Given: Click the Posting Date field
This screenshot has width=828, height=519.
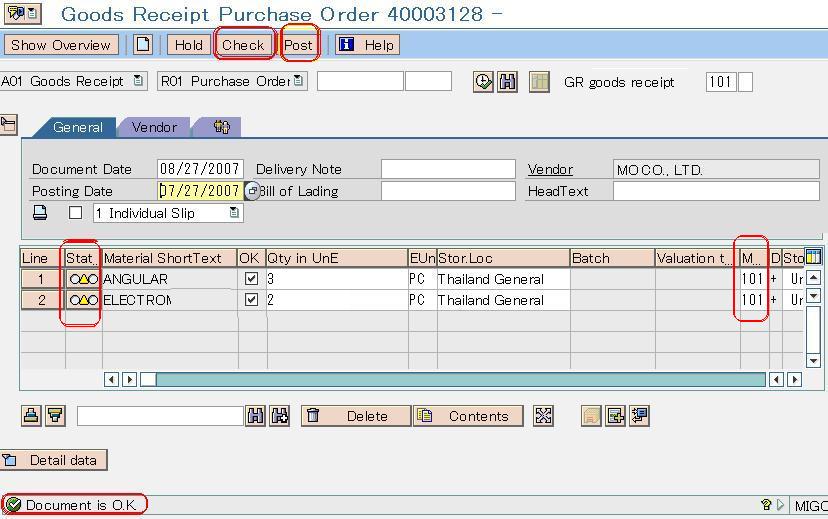Looking at the screenshot, I should point(200,191).
